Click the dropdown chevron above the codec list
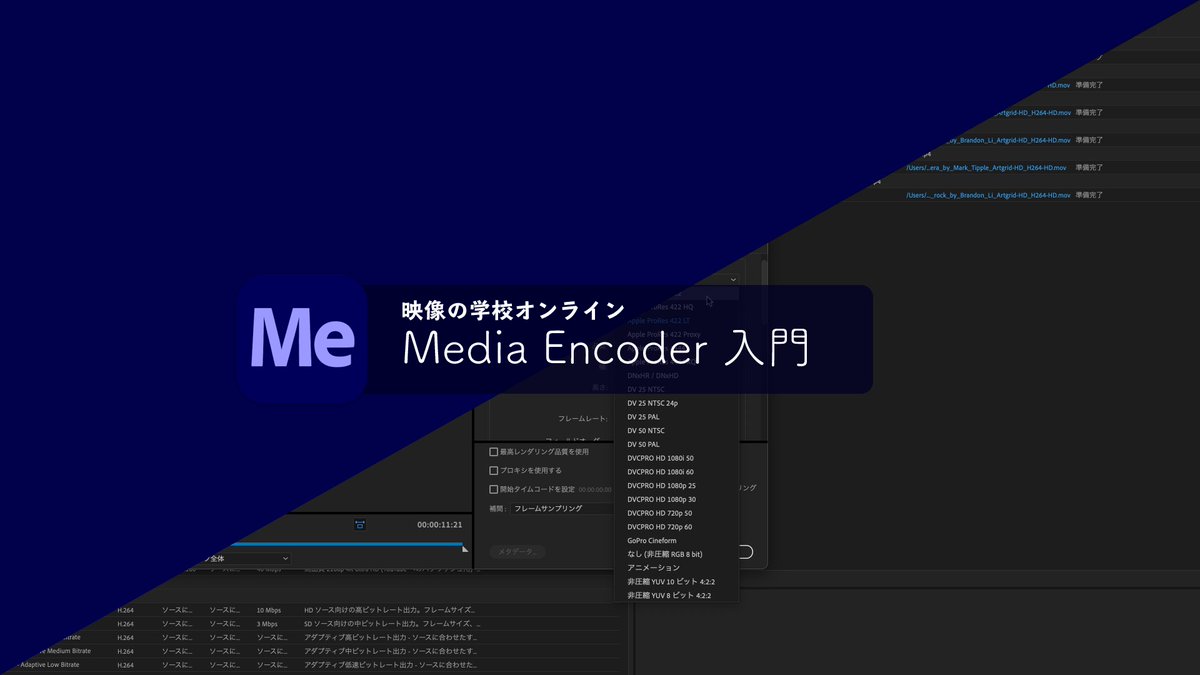Image resolution: width=1200 pixels, height=675 pixels. click(733, 279)
